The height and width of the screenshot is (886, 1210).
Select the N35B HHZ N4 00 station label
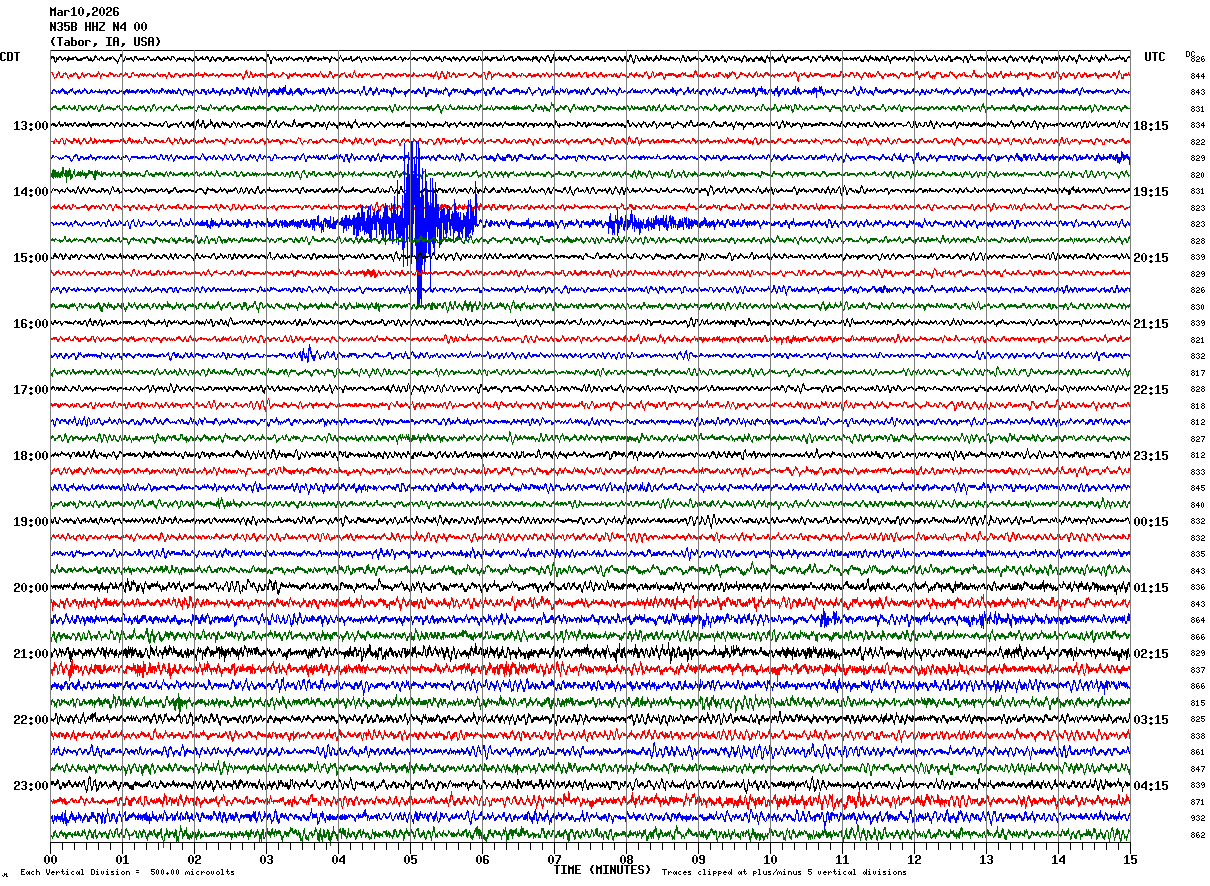click(x=98, y=27)
